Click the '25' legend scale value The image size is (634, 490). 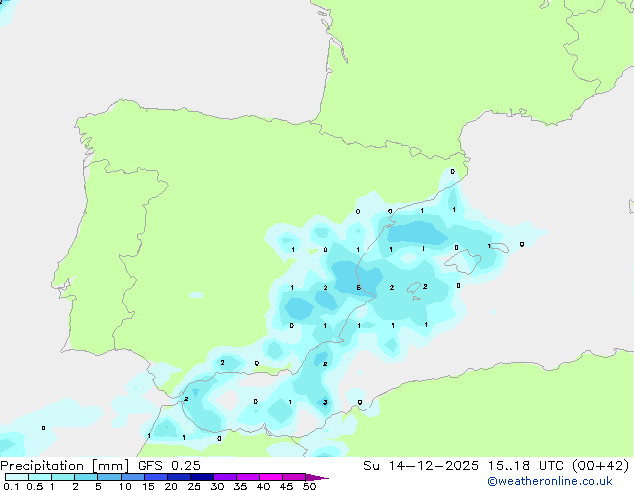[x=194, y=486]
